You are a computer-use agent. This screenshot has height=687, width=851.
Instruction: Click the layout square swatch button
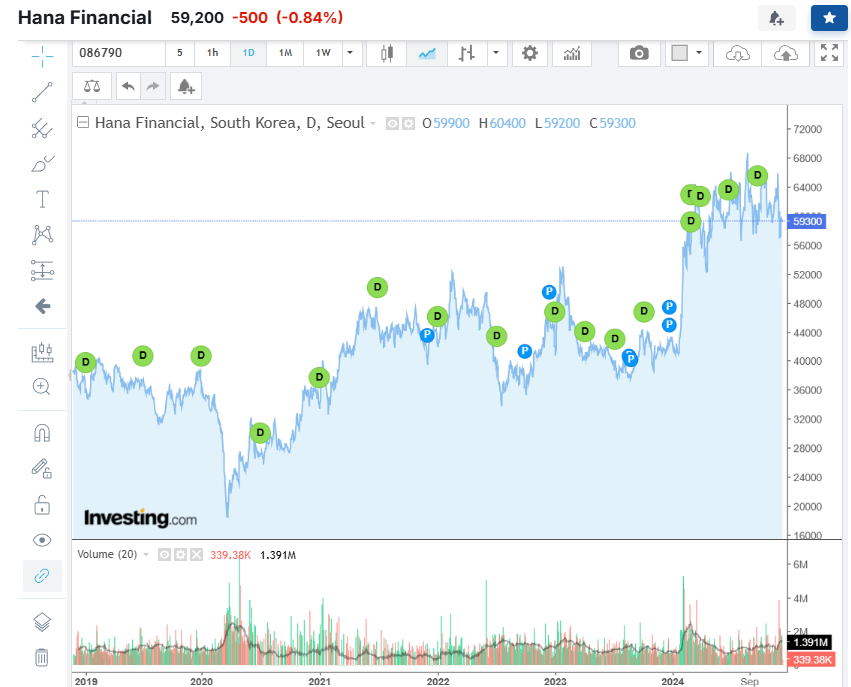pyautogui.click(x=679, y=53)
